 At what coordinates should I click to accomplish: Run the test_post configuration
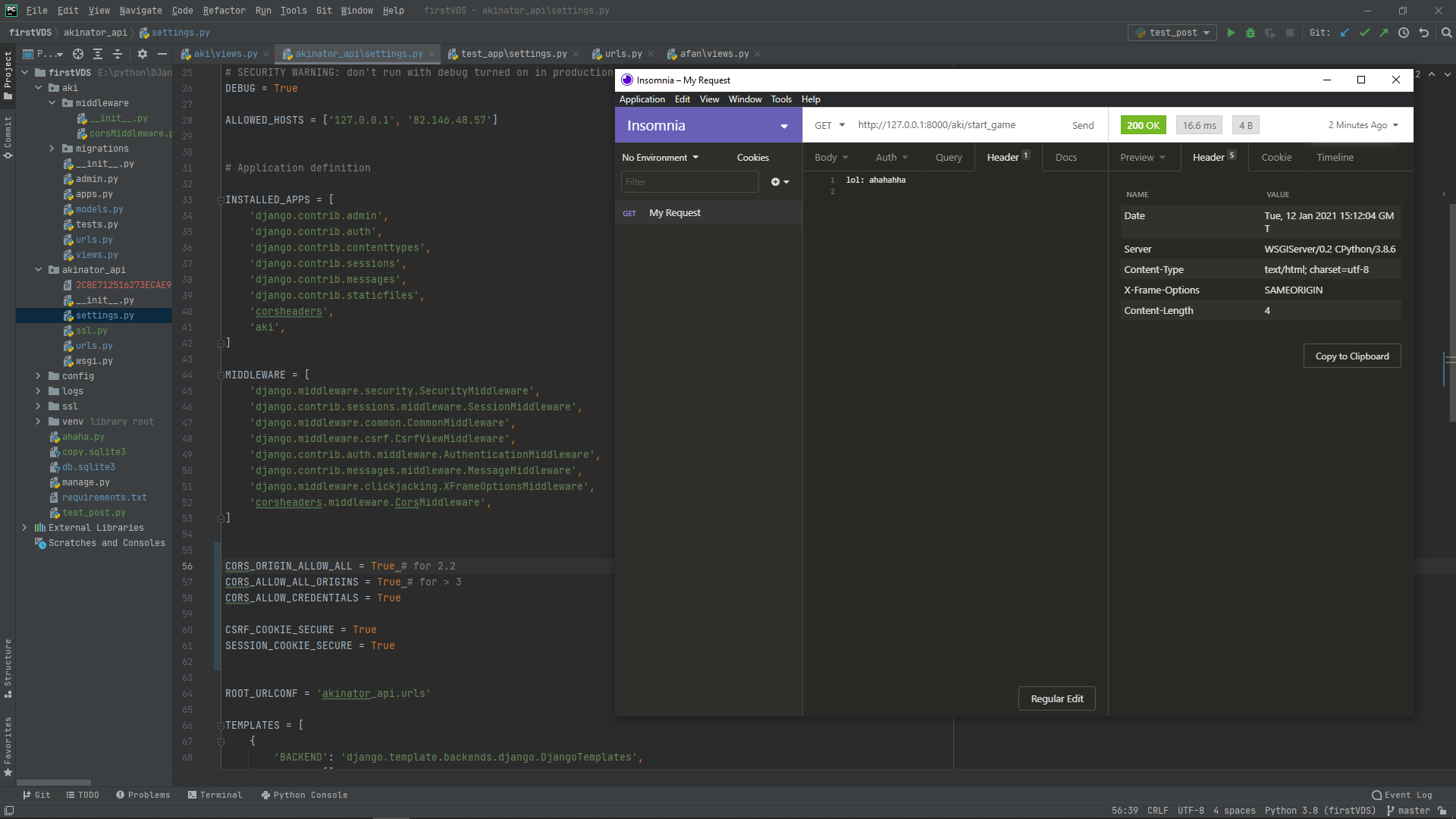[1231, 33]
